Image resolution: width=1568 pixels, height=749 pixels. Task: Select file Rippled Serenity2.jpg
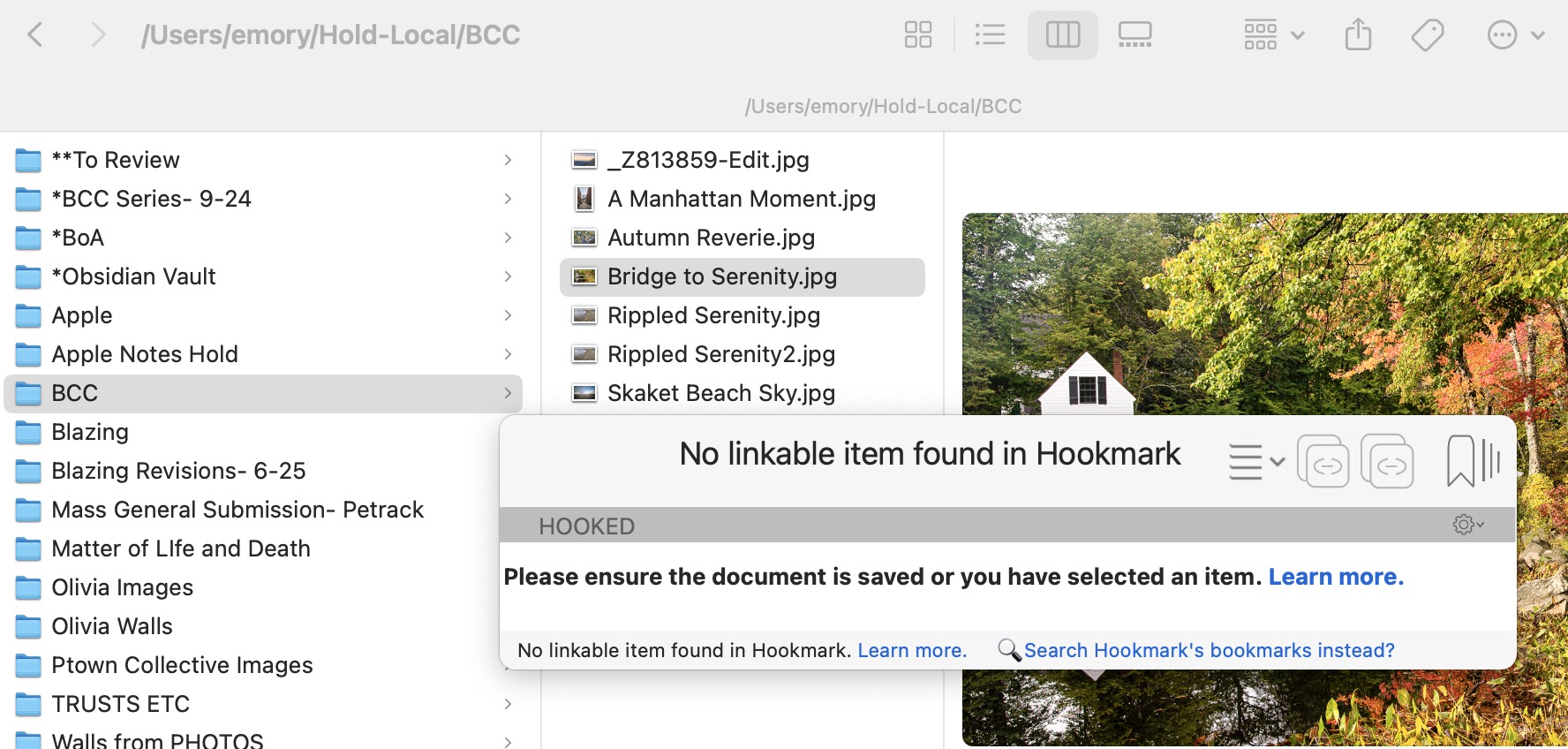point(743,354)
